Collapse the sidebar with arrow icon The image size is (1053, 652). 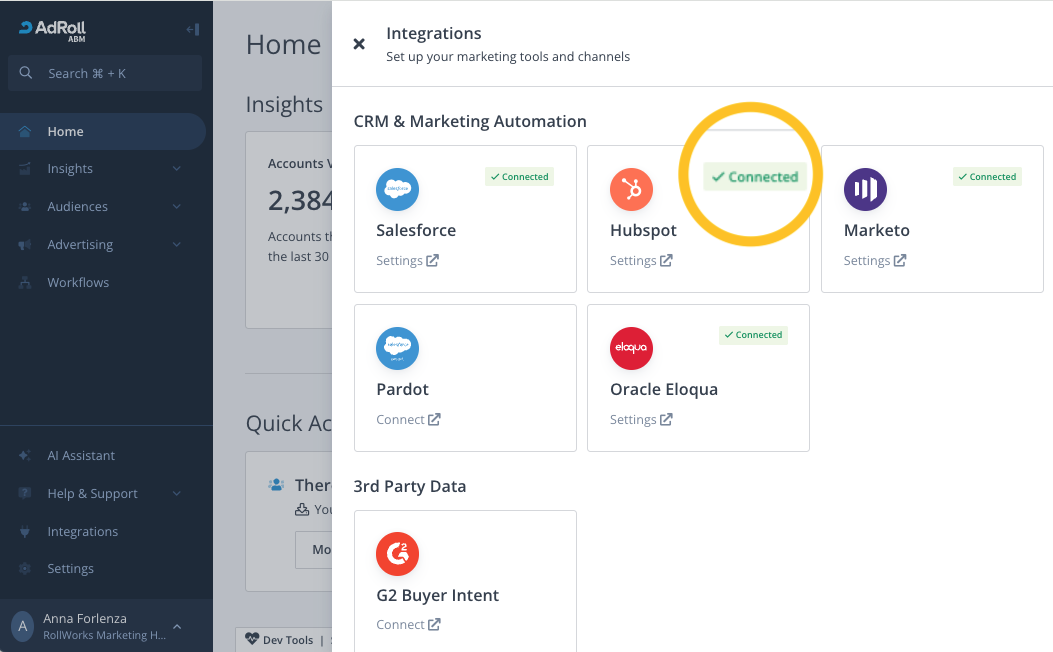(192, 29)
